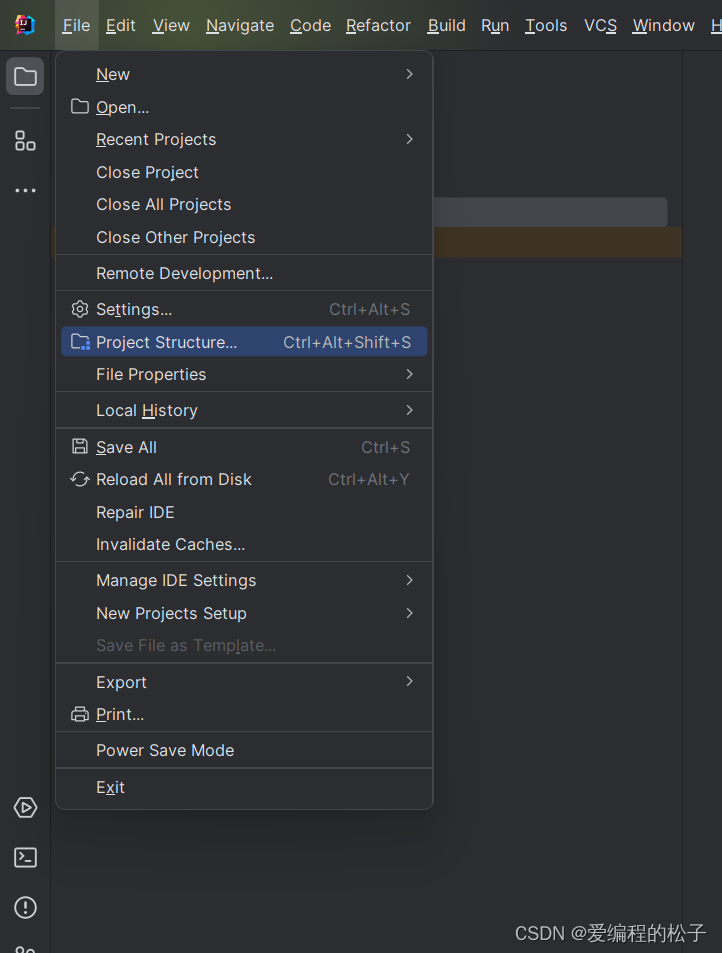
Task: Open the Navigate menu
Action: [240, 26]
